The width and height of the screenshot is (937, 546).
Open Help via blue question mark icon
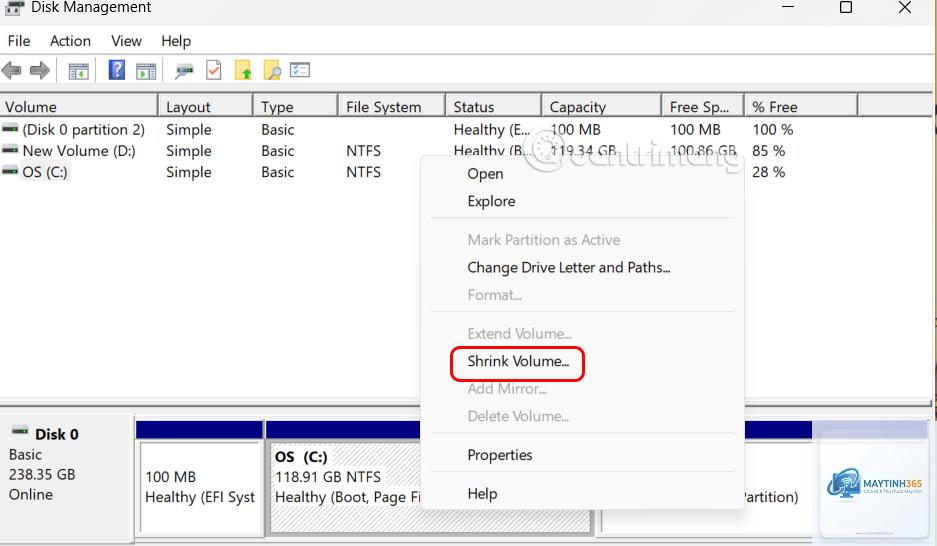(117, 70)
